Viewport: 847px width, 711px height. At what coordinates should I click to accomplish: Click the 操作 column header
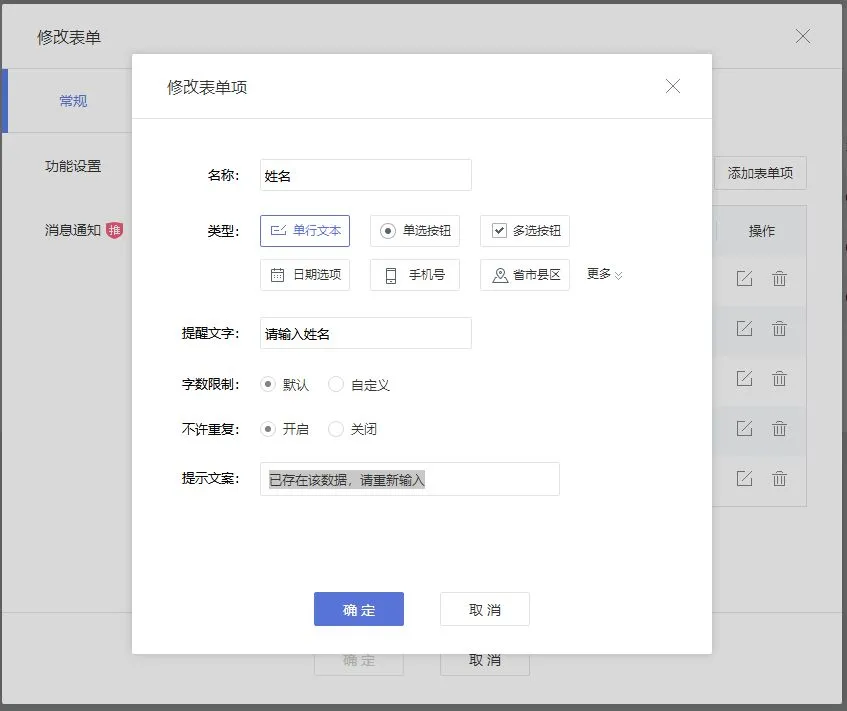[762, 231]
